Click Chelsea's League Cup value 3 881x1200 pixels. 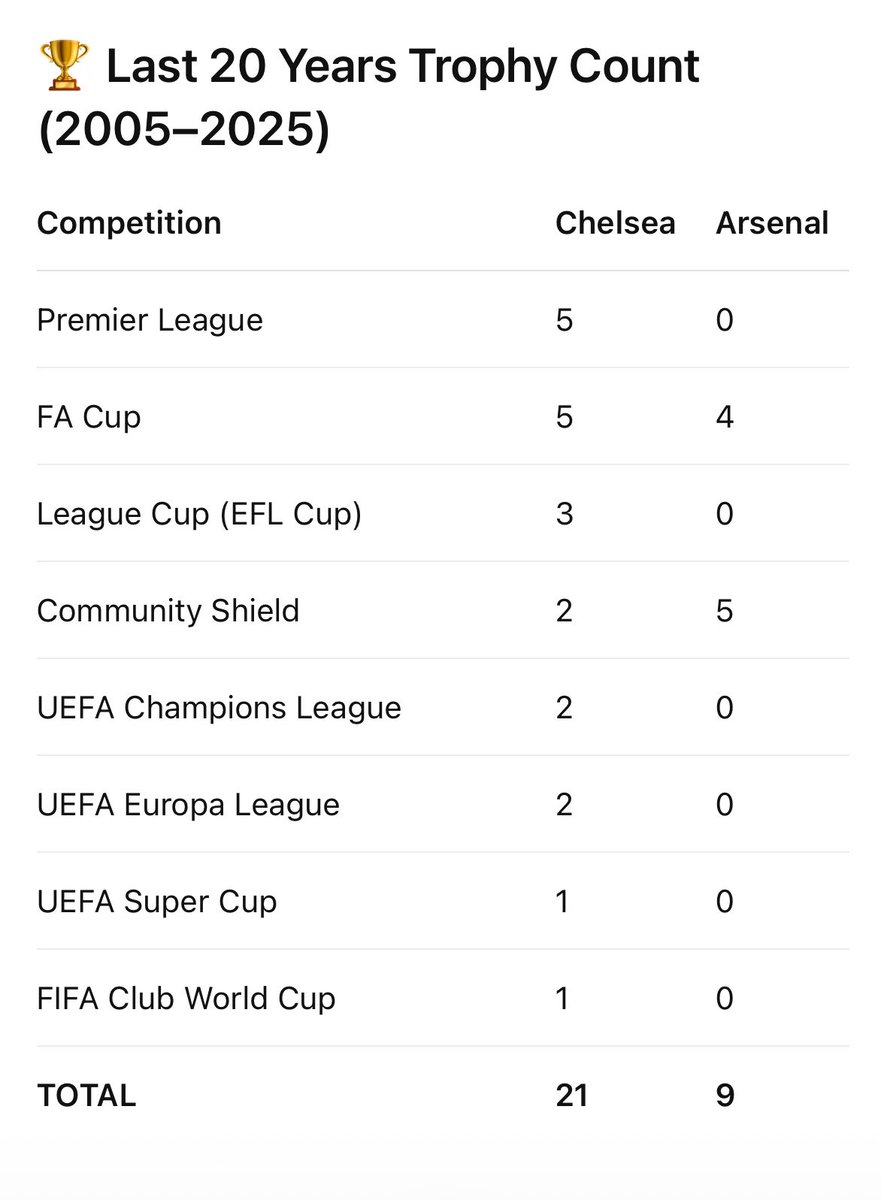pos(564,513)
